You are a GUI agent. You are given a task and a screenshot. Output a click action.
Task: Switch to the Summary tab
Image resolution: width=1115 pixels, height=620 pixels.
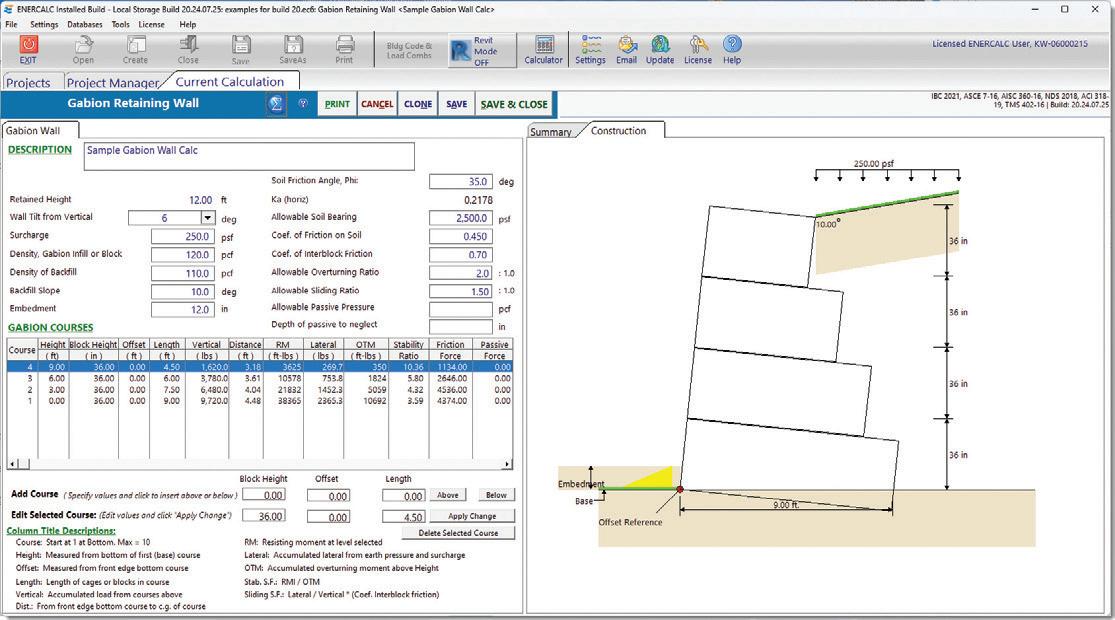point(551,132)
